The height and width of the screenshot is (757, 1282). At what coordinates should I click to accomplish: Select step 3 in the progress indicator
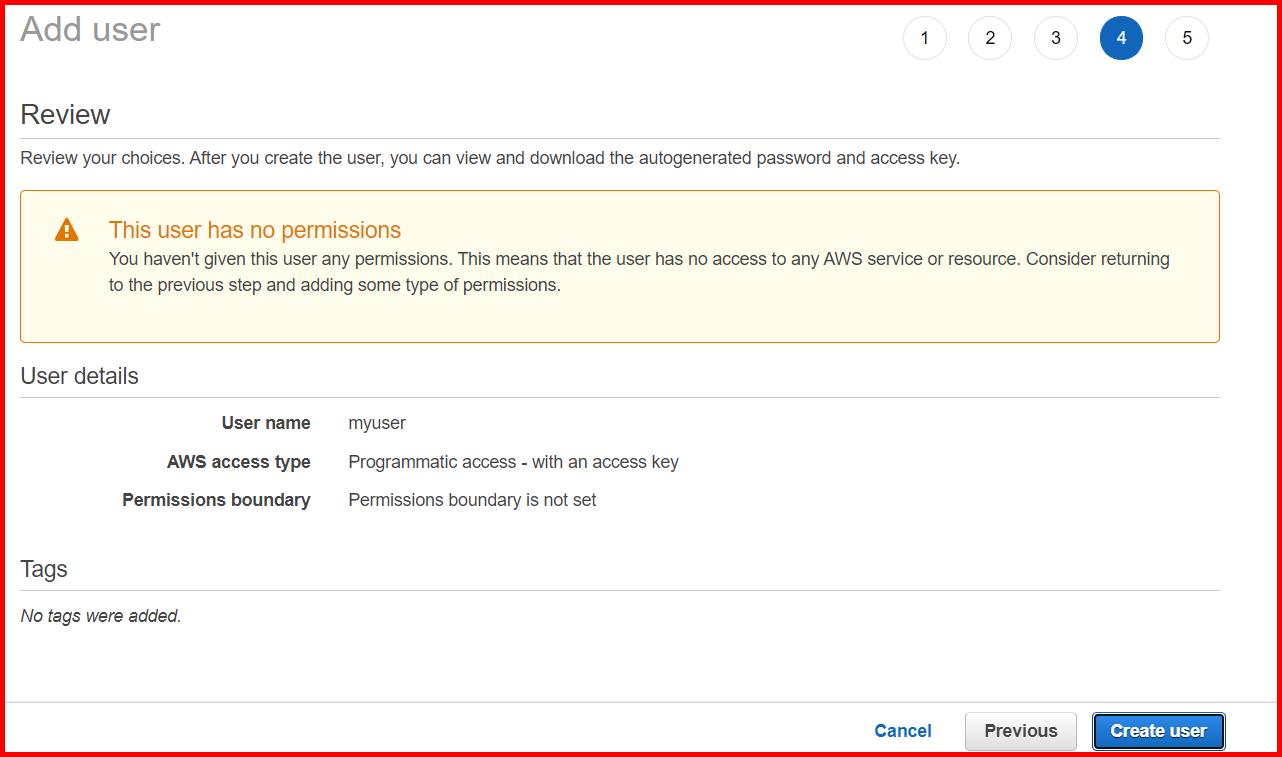coord(1055,37)
